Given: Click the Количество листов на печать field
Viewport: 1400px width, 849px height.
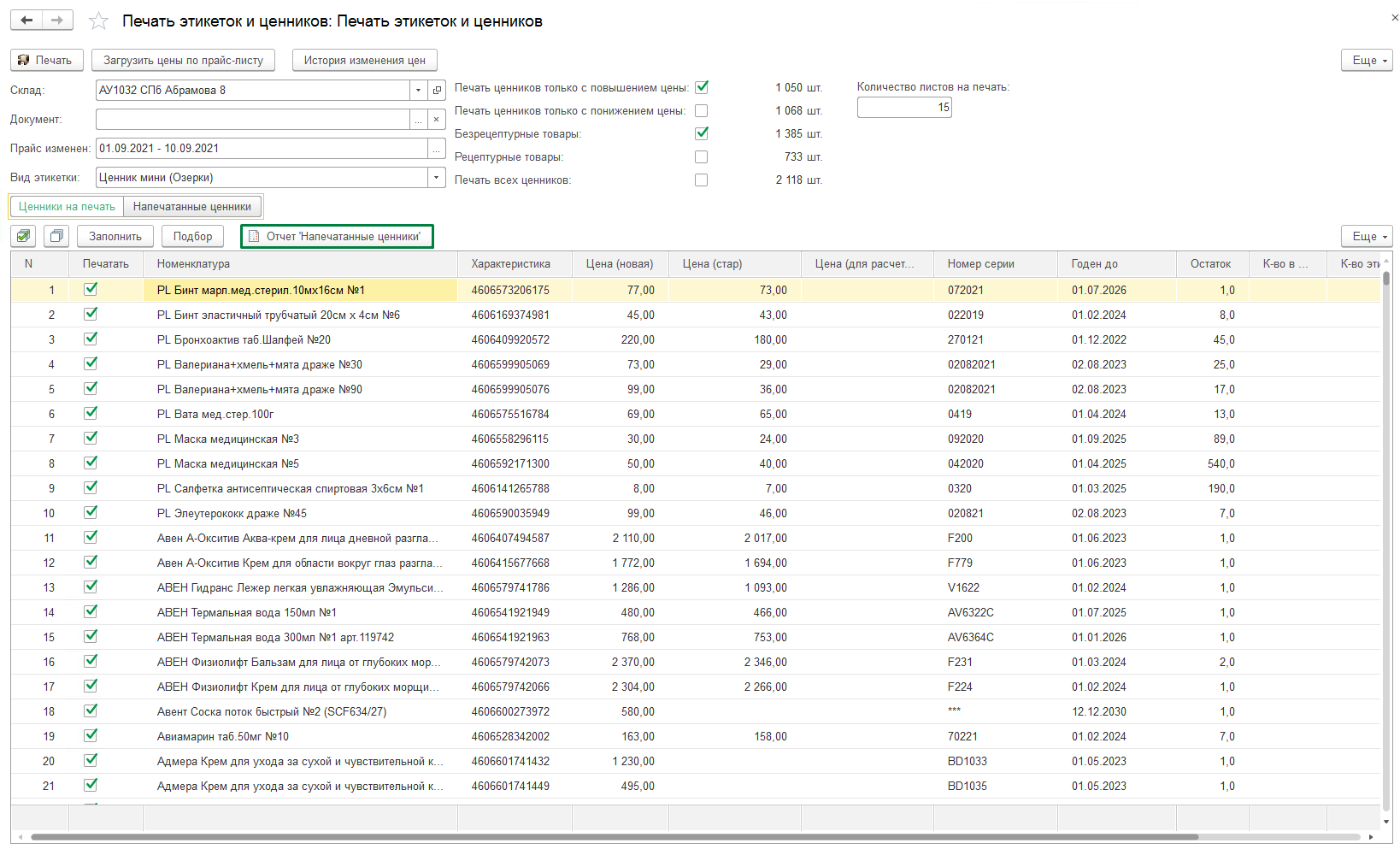Looking at the screenshot, I should point(903,108).
